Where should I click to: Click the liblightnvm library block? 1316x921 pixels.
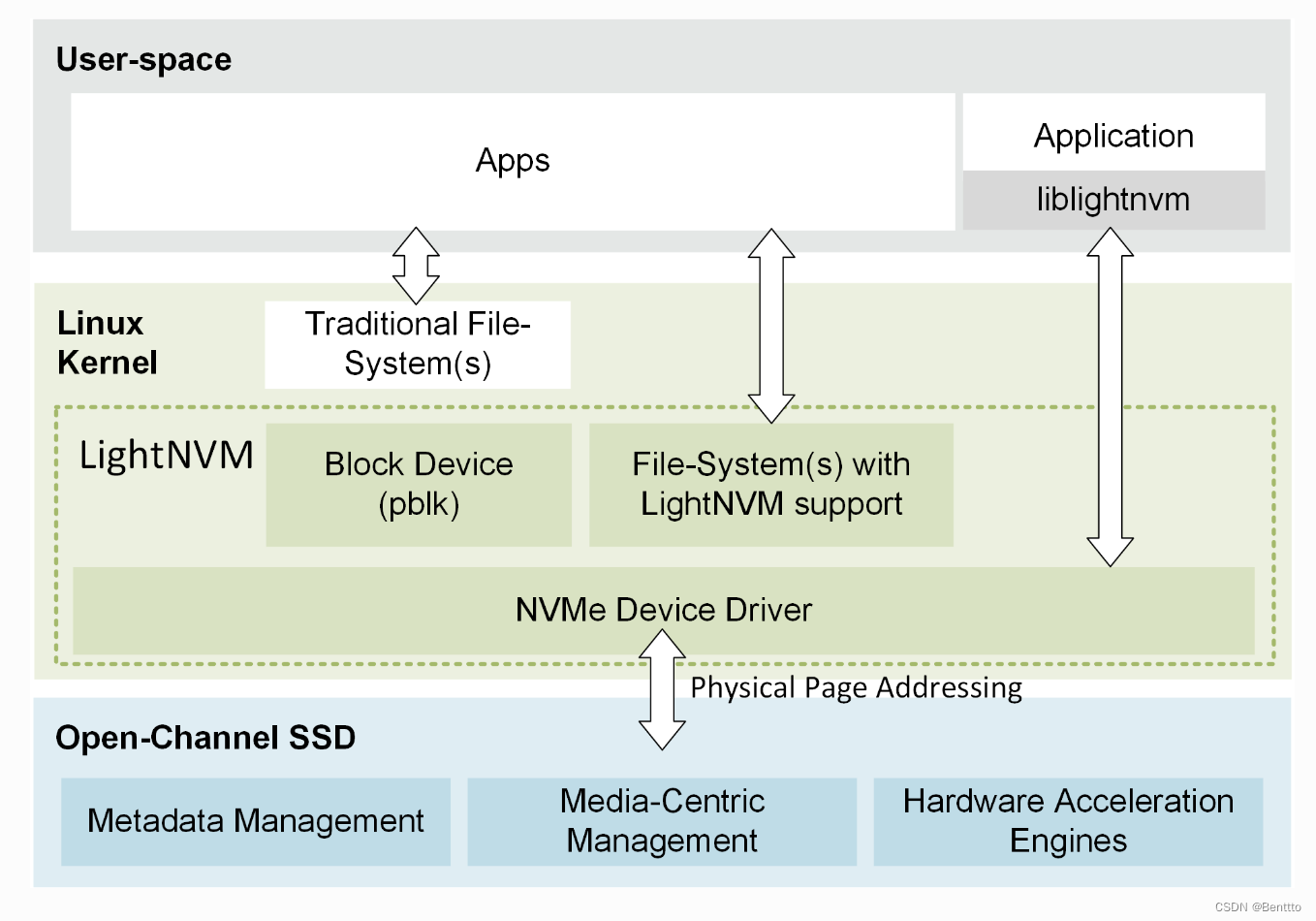coord(1112,200)
